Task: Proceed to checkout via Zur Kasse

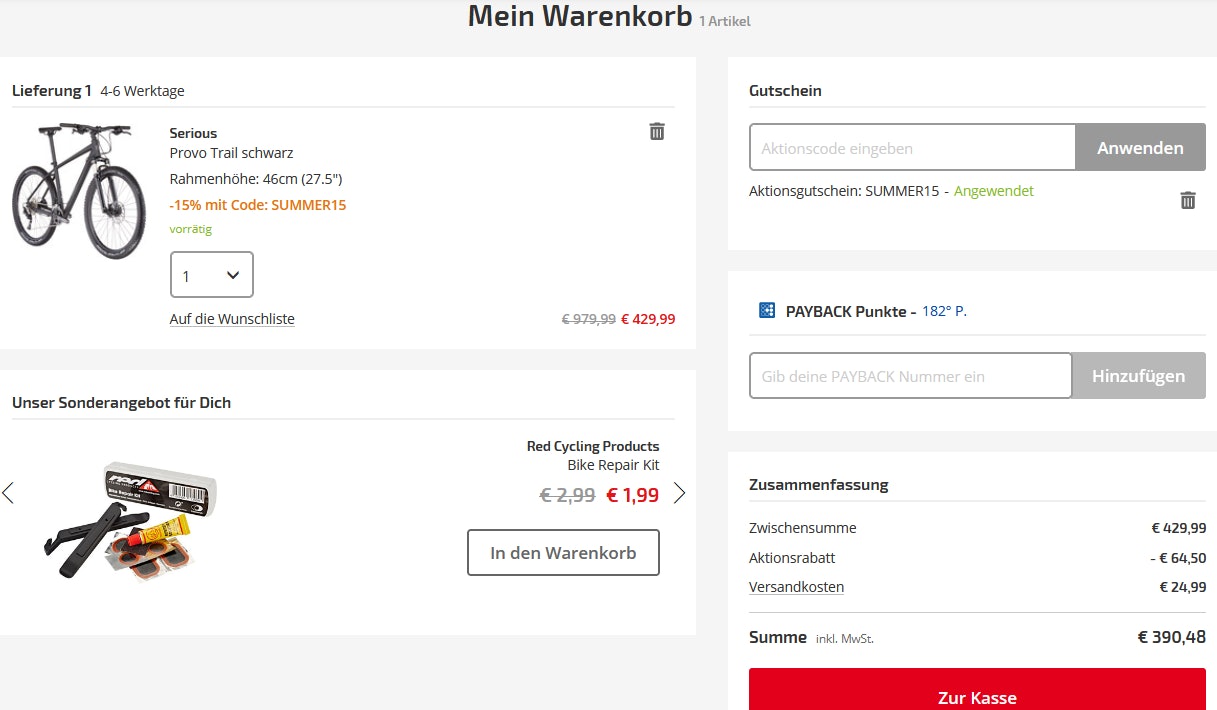Action: [x=976, y=697]
